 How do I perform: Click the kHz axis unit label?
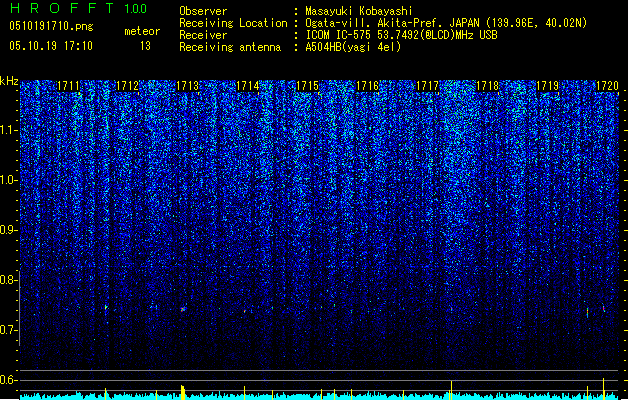click(x=9, y=81)
